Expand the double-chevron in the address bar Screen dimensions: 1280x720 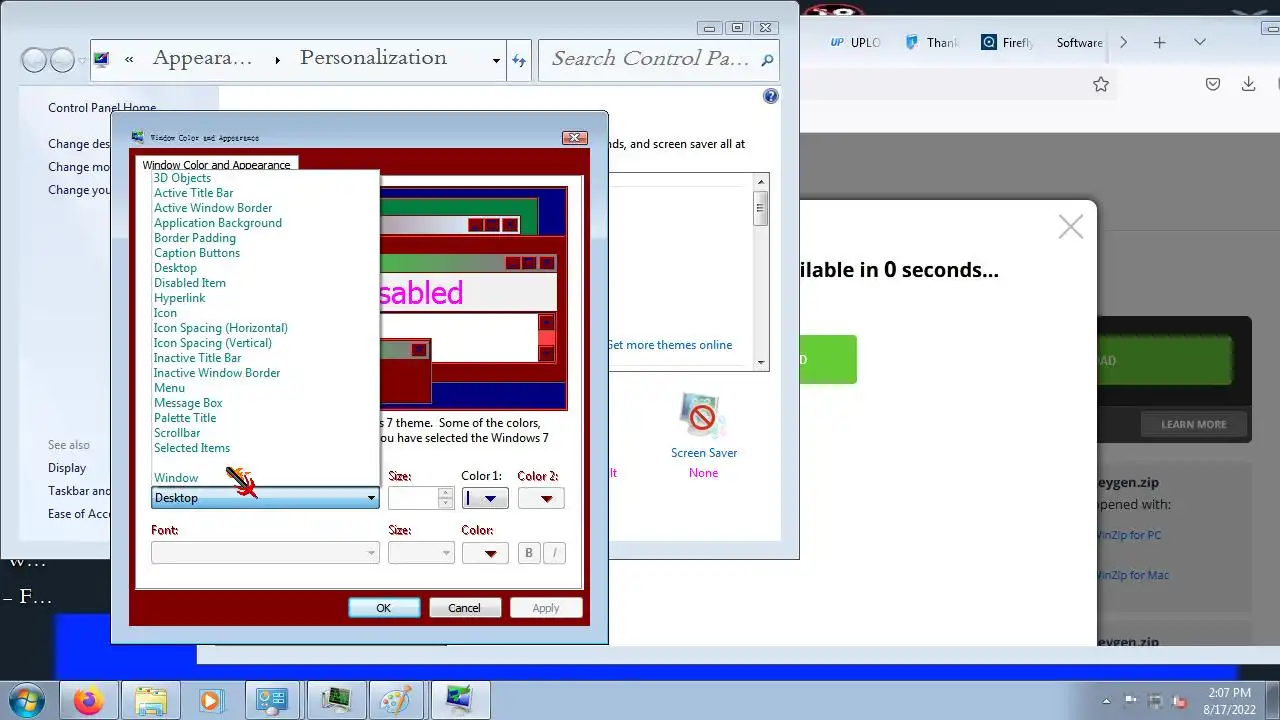(x=130, y=59)
